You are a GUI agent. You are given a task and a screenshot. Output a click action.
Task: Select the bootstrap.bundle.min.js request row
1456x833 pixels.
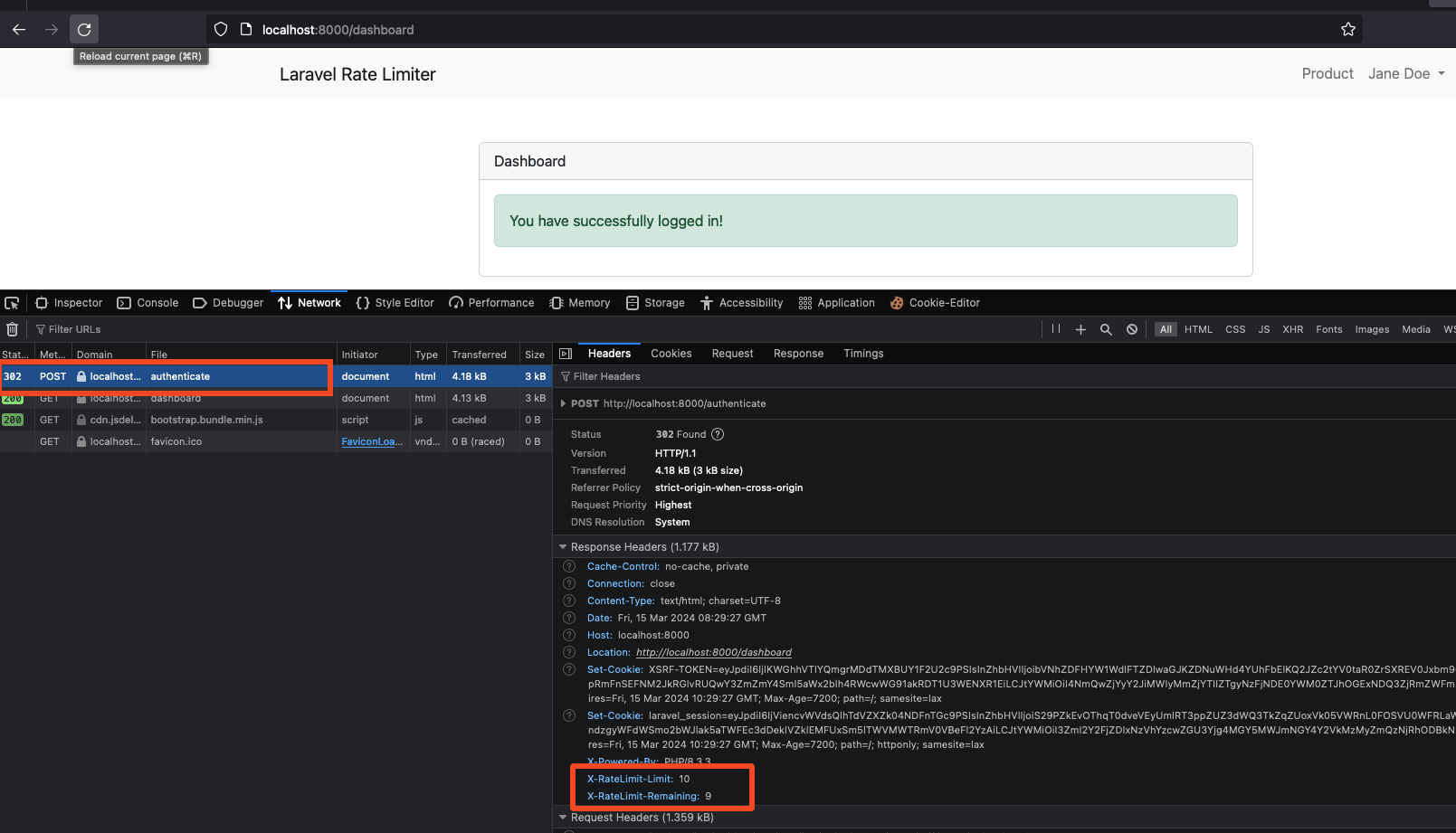coord(206,420)
